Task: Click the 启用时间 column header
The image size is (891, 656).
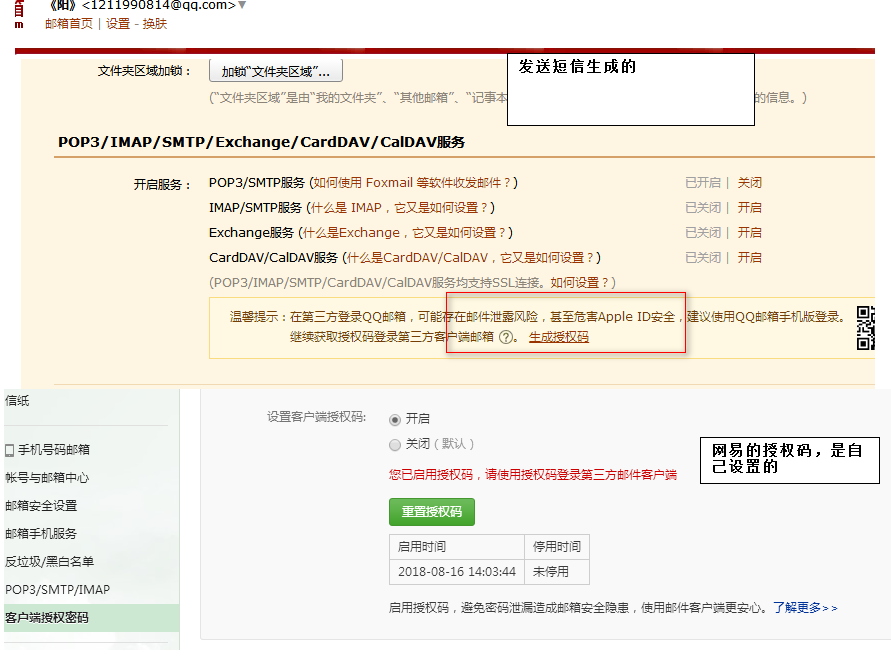Action: tap(457, 547)
